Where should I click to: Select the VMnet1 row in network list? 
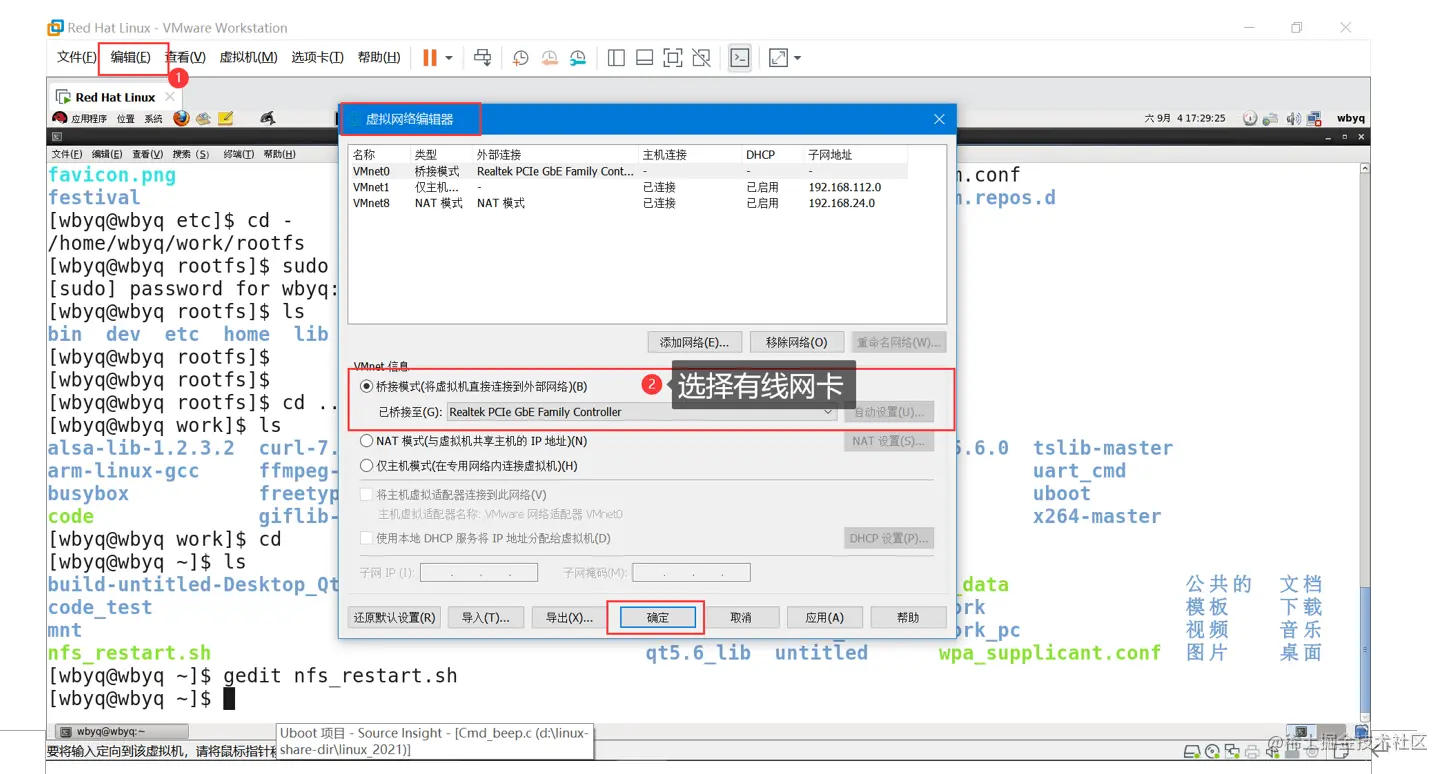(628, 187)
